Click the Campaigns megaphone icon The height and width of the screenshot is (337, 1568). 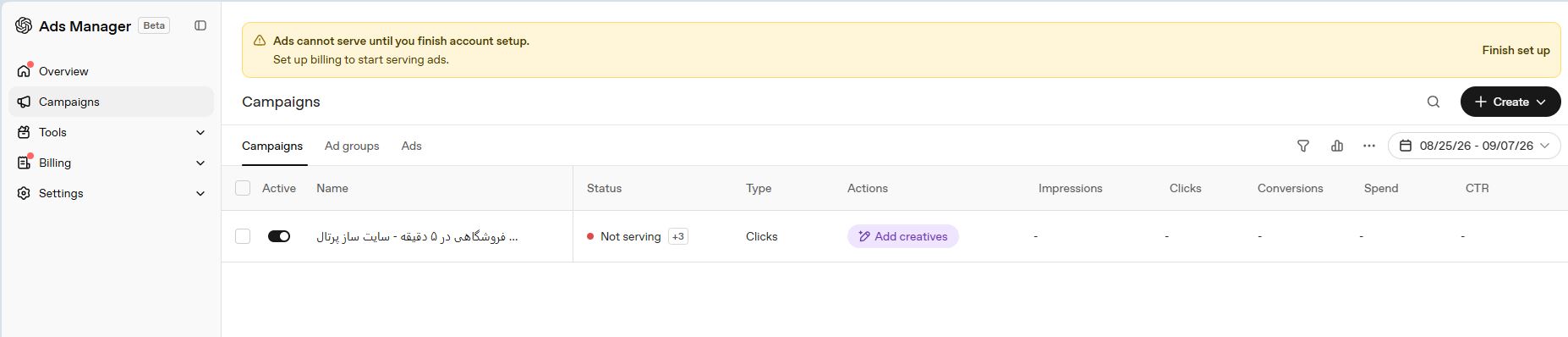click(24, 102)
